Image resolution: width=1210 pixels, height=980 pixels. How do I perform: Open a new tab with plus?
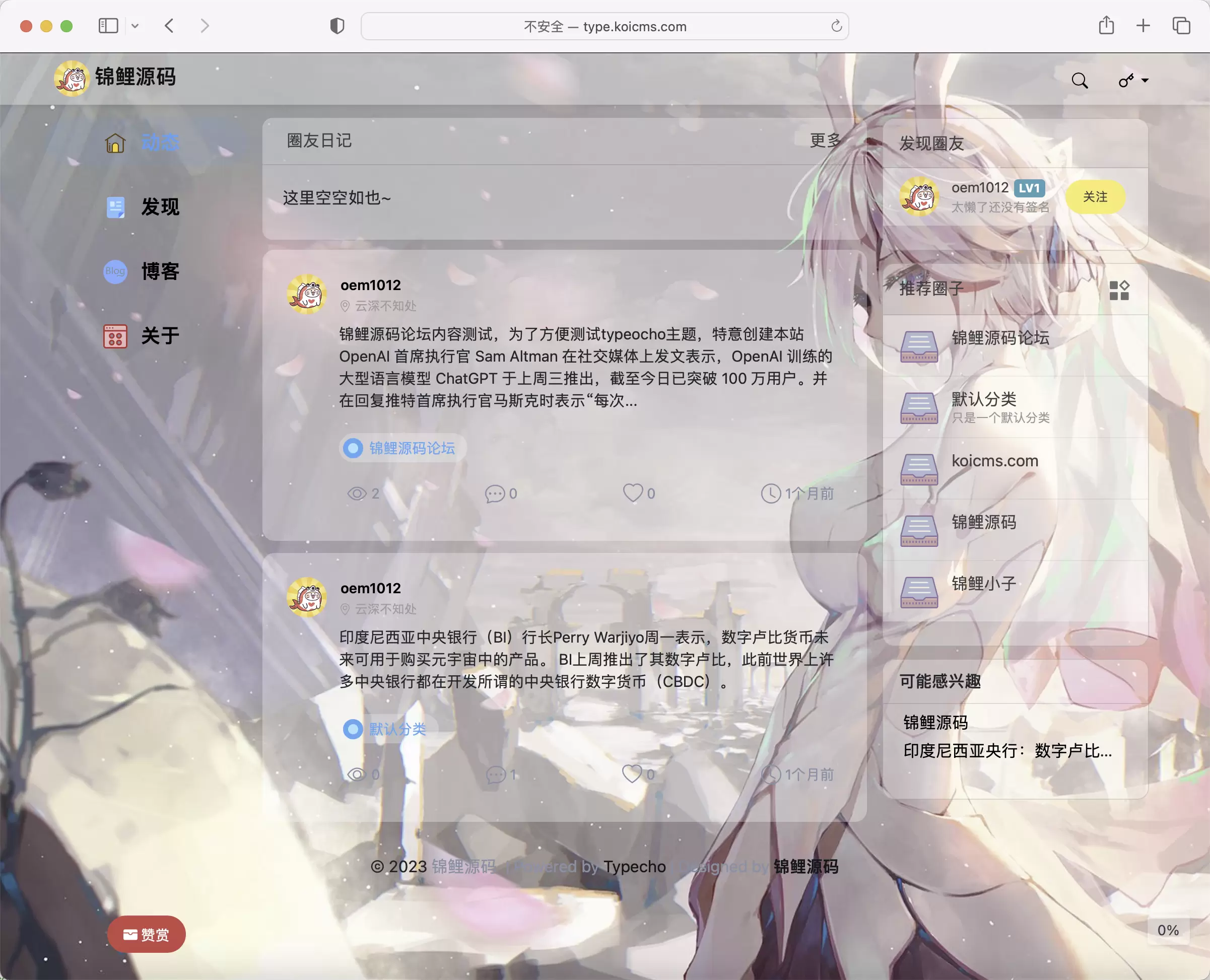pos(1143,26)
